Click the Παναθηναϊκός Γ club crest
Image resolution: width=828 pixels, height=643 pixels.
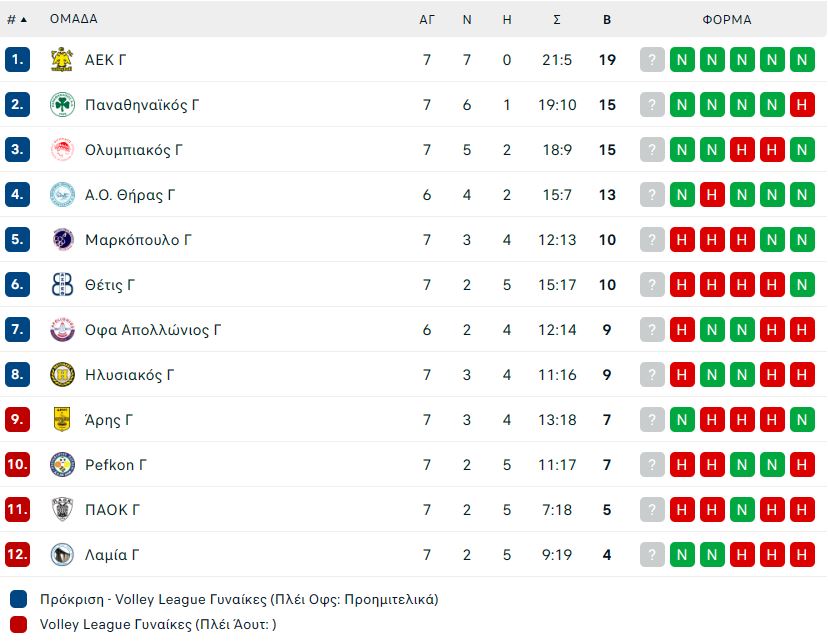coord(62,105)
